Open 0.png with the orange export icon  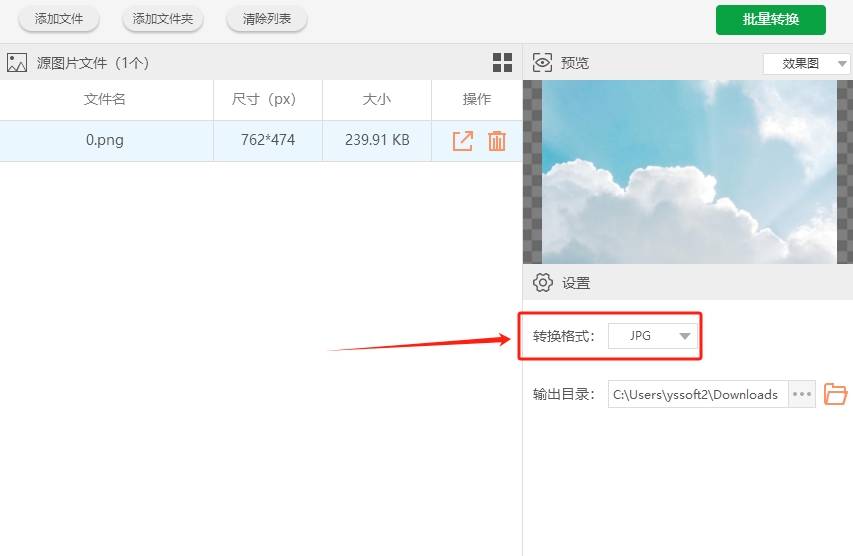462,141
